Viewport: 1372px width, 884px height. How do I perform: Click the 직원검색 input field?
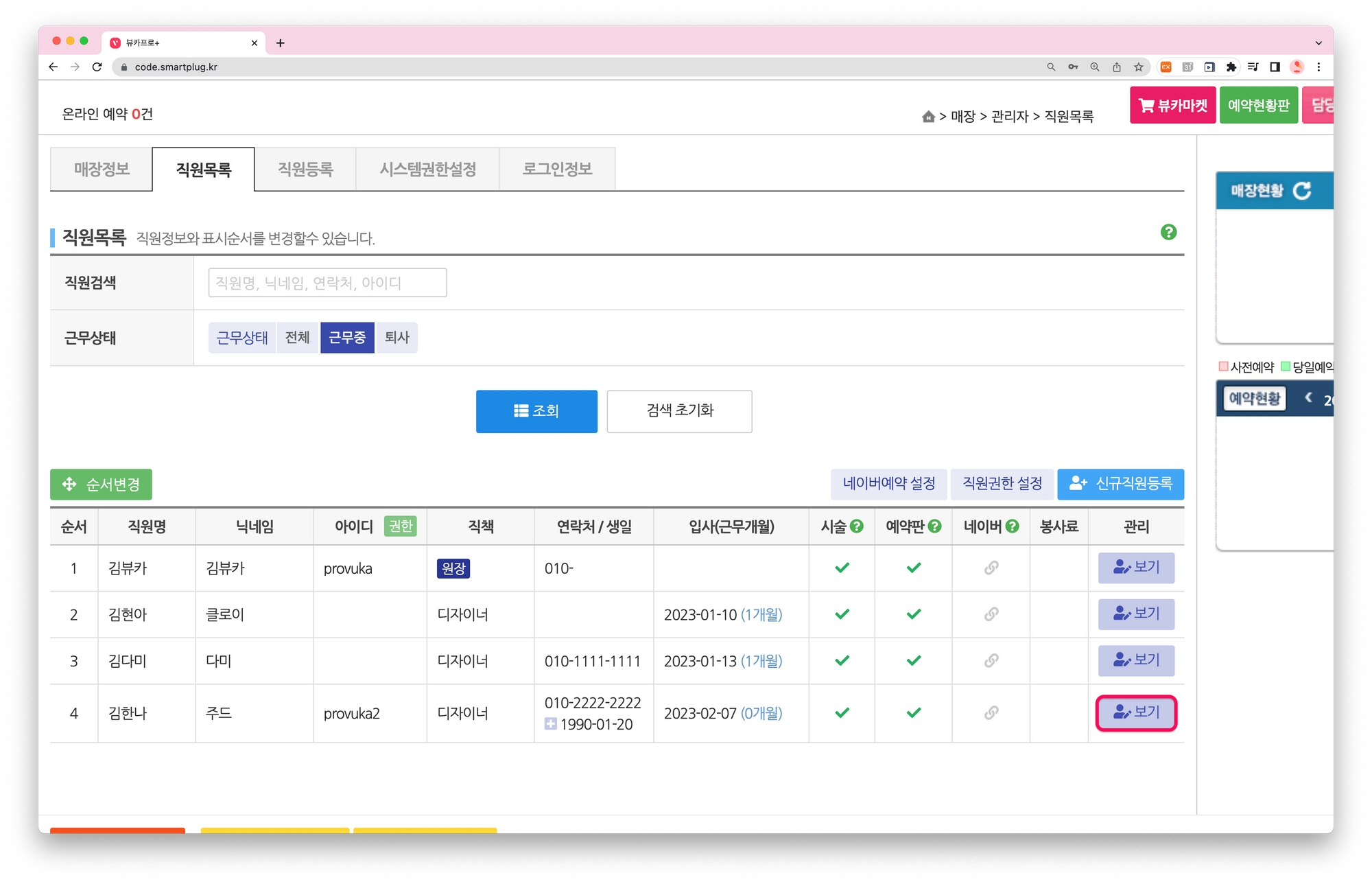(327, 283)
